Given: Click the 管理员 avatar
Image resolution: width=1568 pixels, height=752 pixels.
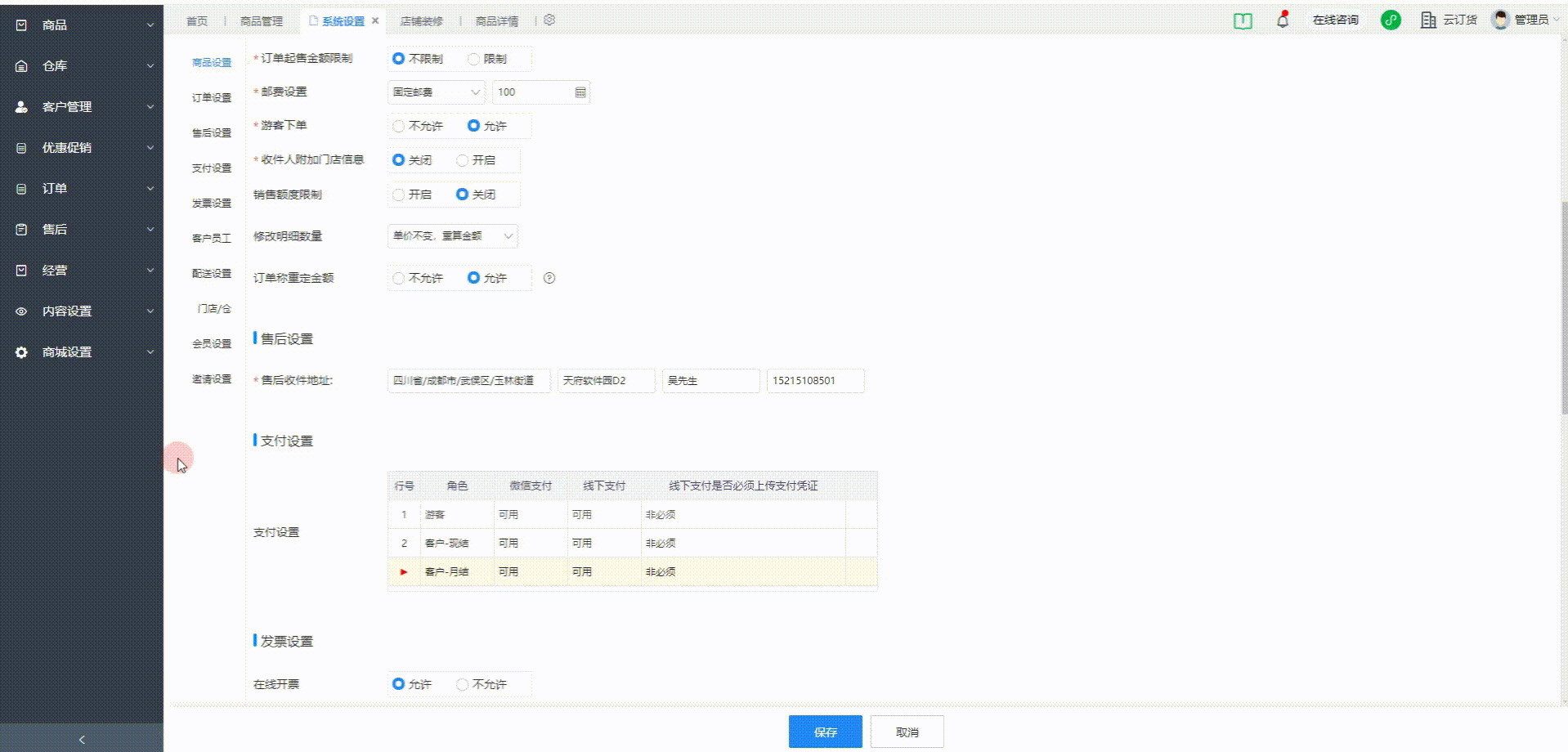Looking at the screenshot, I should point(1500,20).
